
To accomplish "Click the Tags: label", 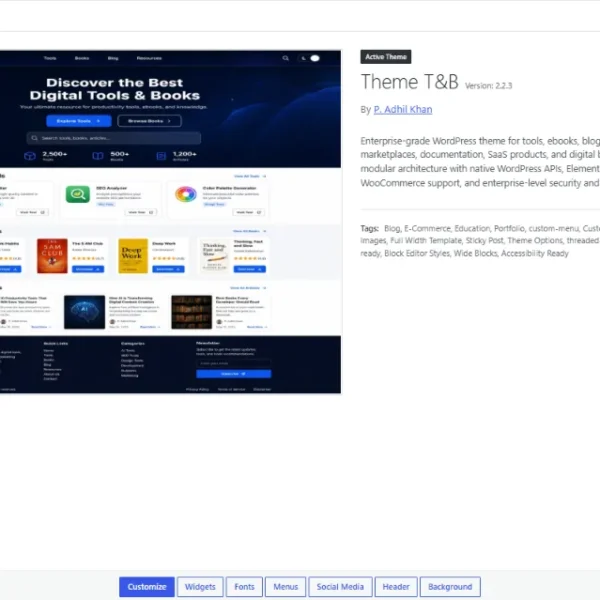I will 370,228.
